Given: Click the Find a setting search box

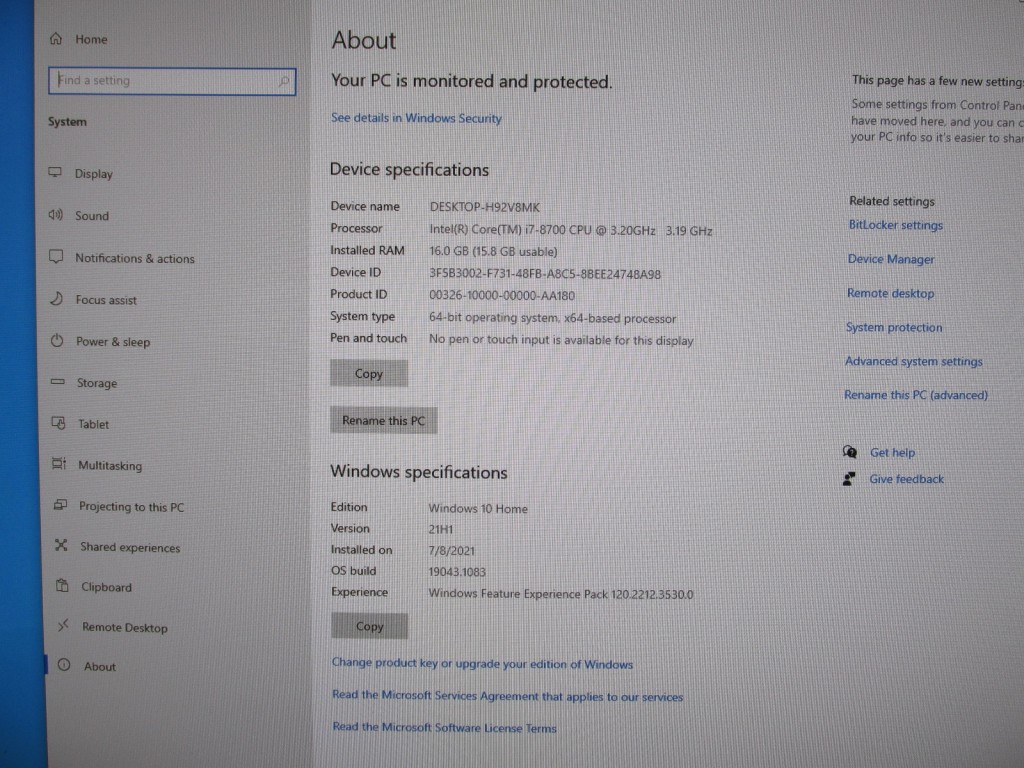Looking at the screenshot, I should 172,81.
